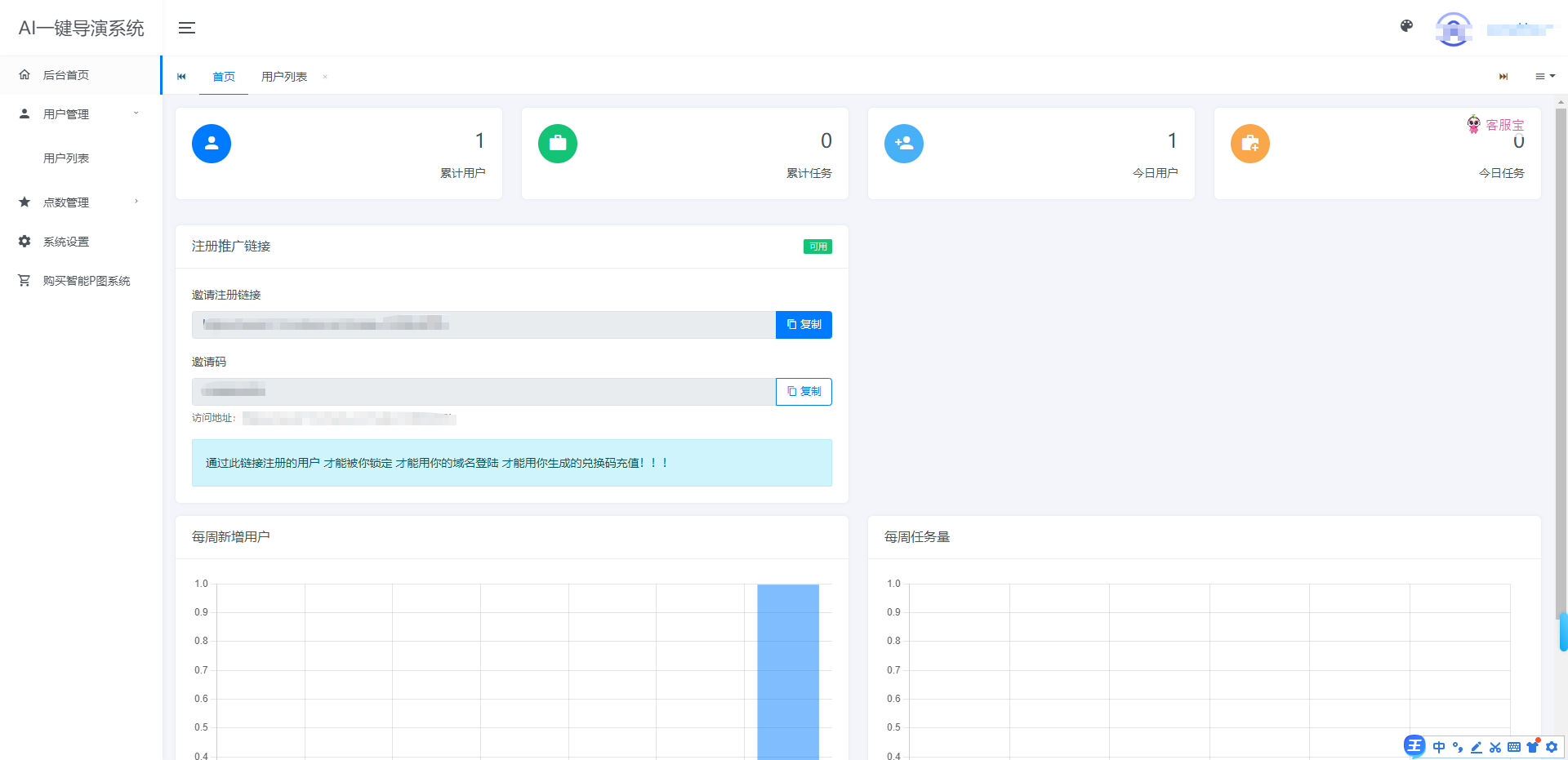This screenshot has width=1568, height=760.
Task: Click the 今日用户 add-user icon
Action: click(904, 144)
